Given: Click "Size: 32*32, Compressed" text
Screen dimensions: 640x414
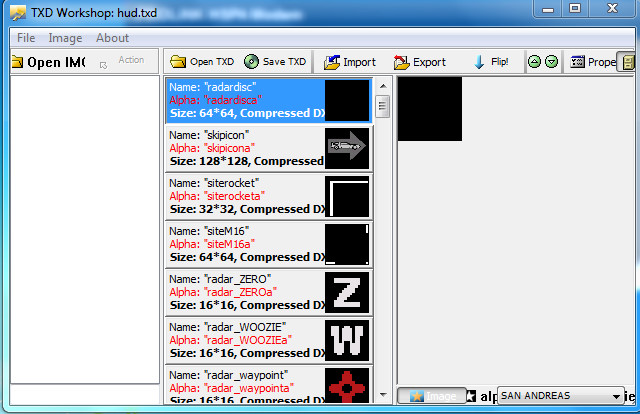Looking at the screenshot, I should [x=247, y=209].
